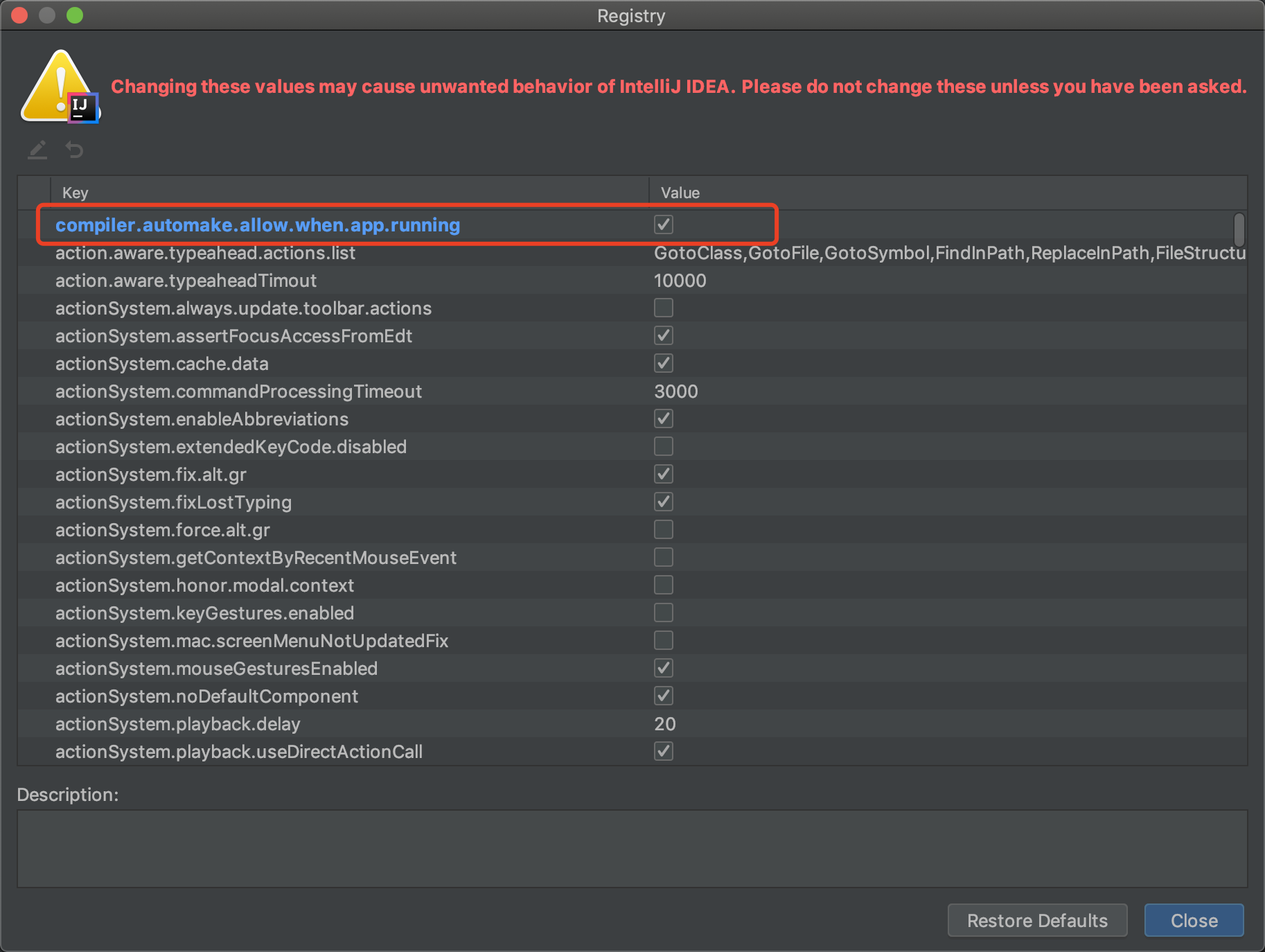Select the actionSystem.fix.alt.gr key

151,475
